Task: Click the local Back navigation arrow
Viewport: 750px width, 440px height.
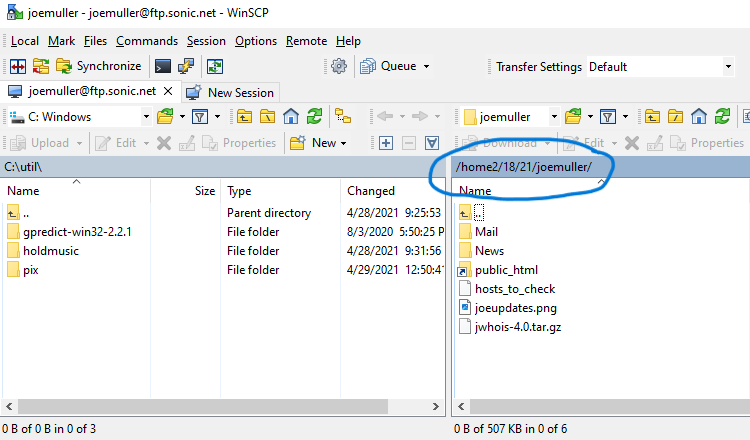Action: tap(385, 116)
